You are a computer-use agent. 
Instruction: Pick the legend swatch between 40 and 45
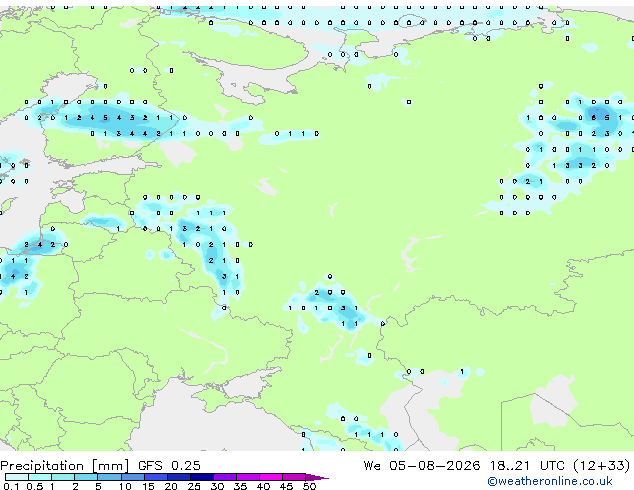pos(271,477)
